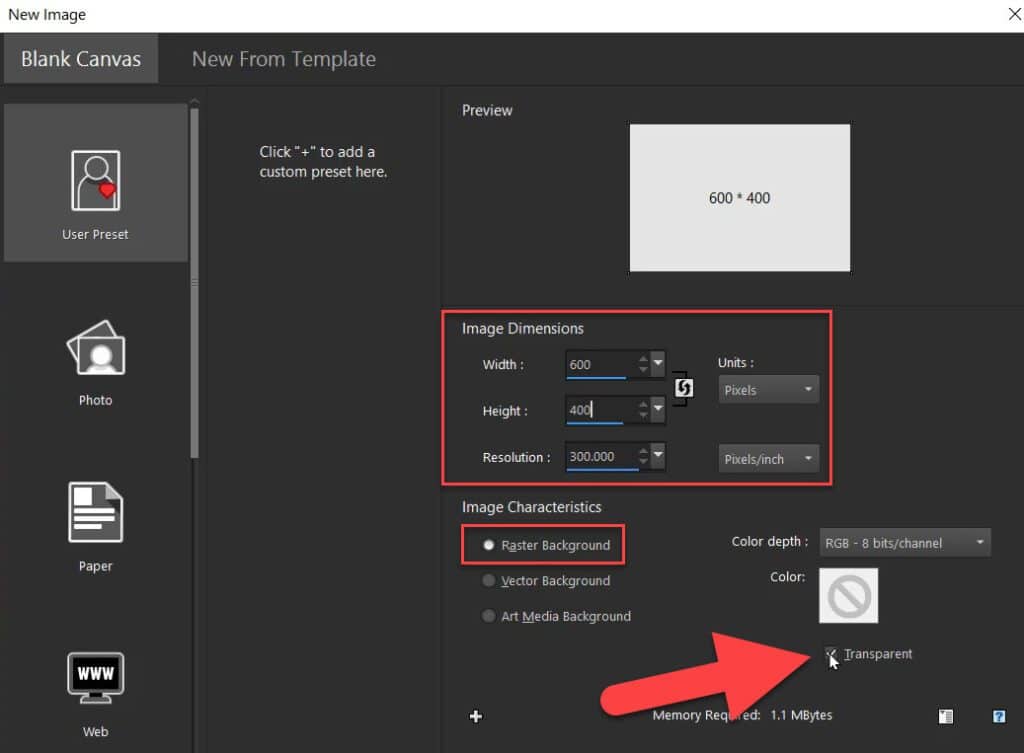Viewport: 1024px width, 753px height.
Task: Click the preset details list icon
Action: [946, 716]
